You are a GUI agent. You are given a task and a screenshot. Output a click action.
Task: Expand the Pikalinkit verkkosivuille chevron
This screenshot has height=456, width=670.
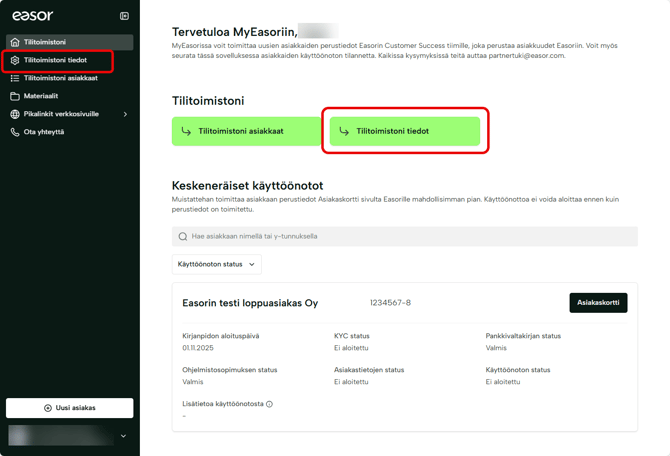click(x=125, y=114)
